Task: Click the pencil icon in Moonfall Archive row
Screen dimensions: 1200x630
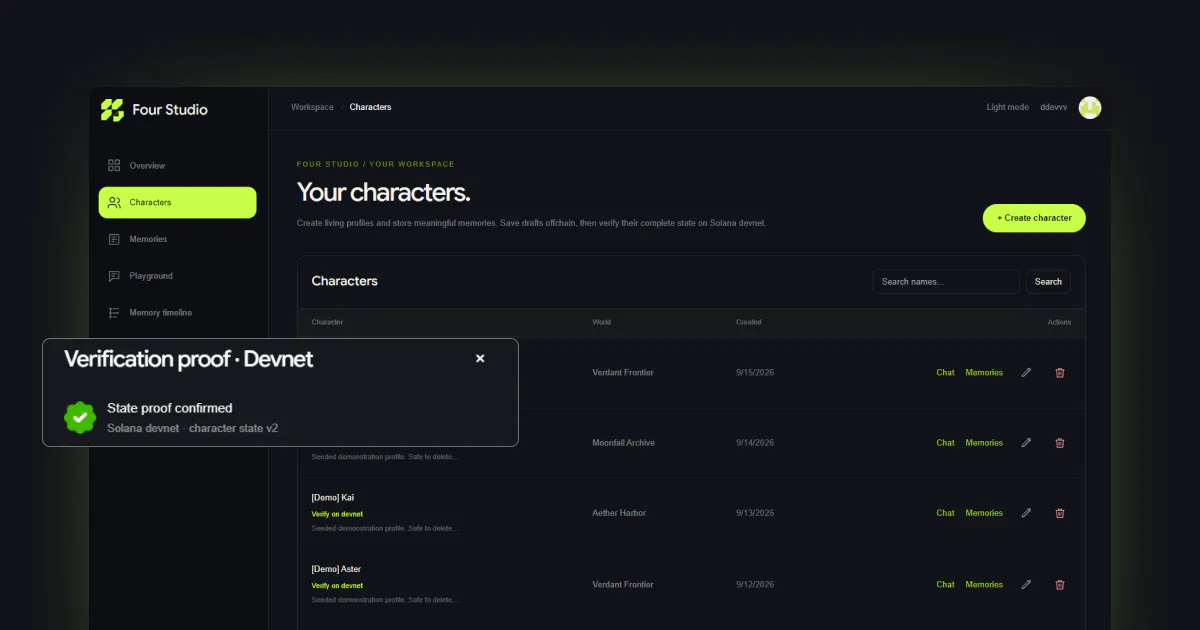Action: coord(1026,443)
